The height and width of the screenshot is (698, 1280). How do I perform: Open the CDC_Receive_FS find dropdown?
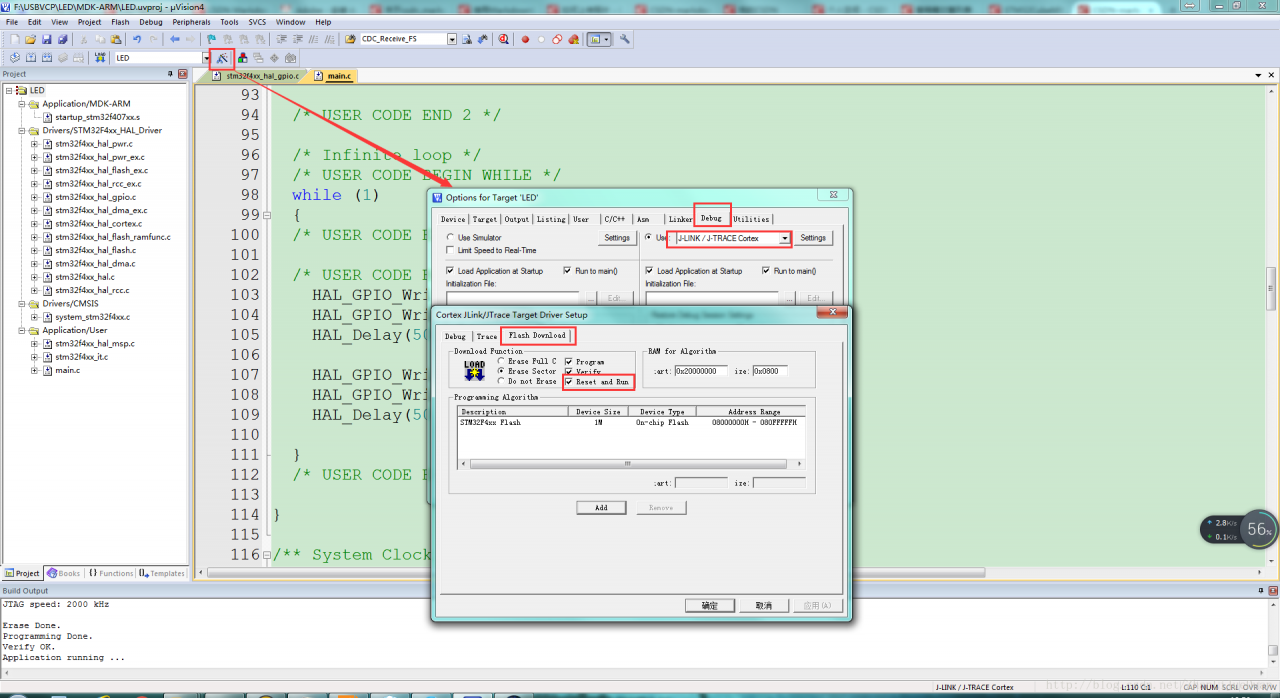[x=452, y=39]
